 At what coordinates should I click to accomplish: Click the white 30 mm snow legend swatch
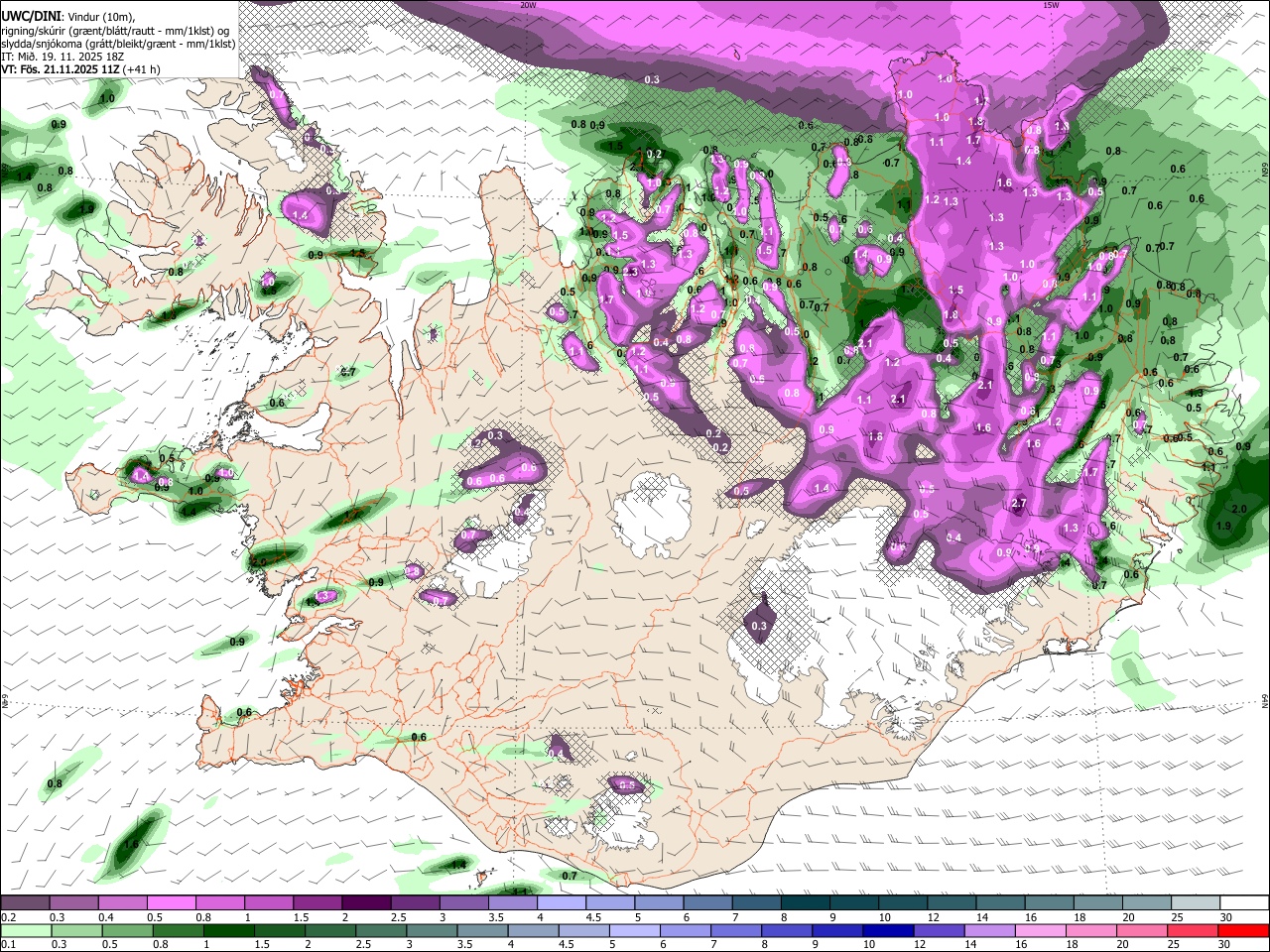(1245, 902)
